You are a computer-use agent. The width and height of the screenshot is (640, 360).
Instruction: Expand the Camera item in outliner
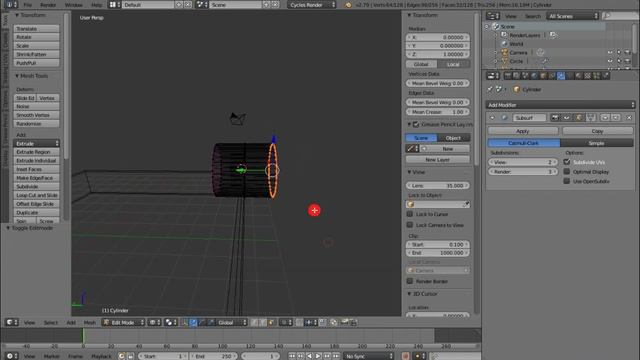point(496,53)
